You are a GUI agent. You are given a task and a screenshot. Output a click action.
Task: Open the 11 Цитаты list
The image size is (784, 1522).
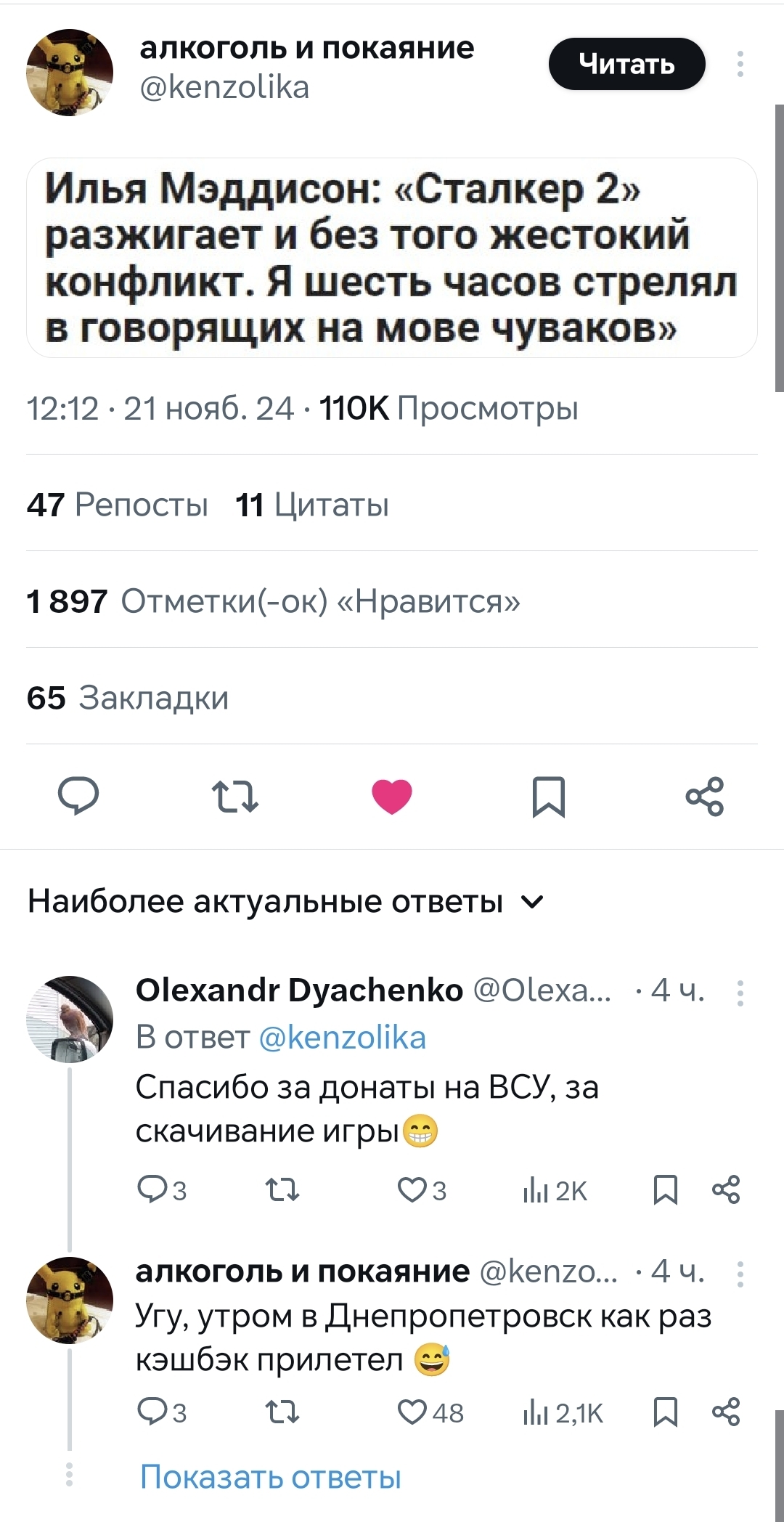312,504
